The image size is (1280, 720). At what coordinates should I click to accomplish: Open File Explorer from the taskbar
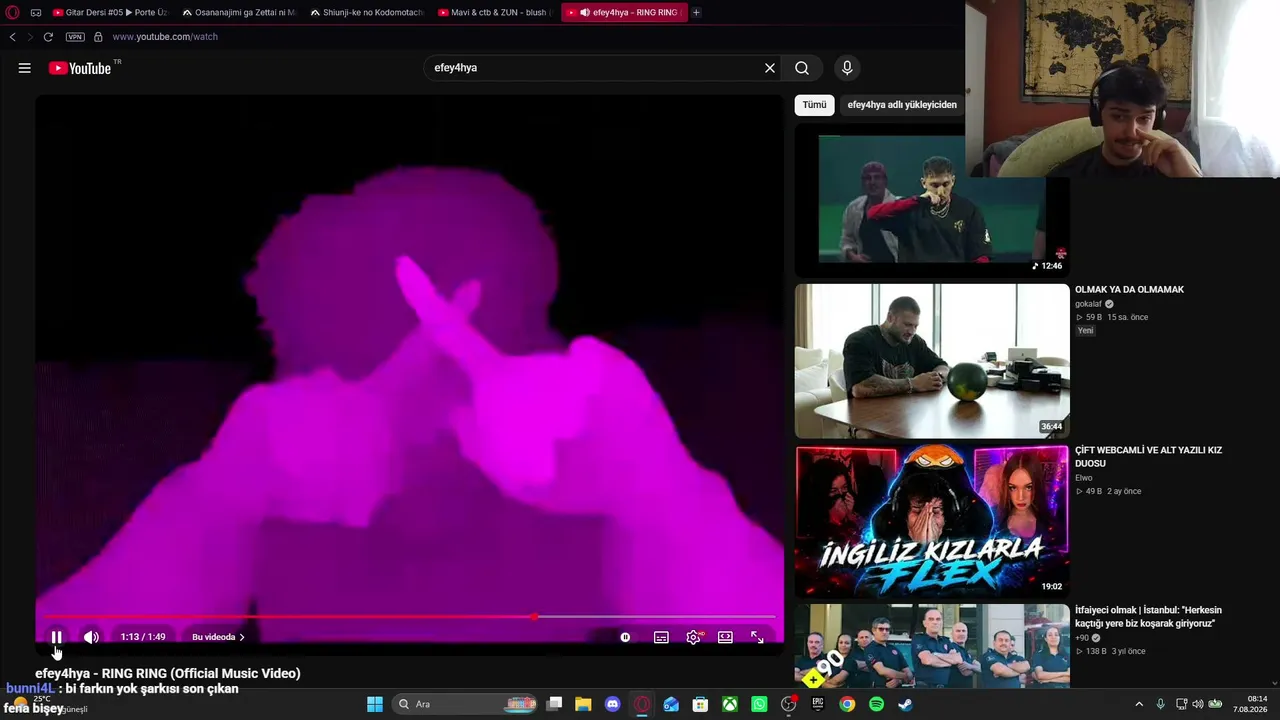(x=583, y=704)
